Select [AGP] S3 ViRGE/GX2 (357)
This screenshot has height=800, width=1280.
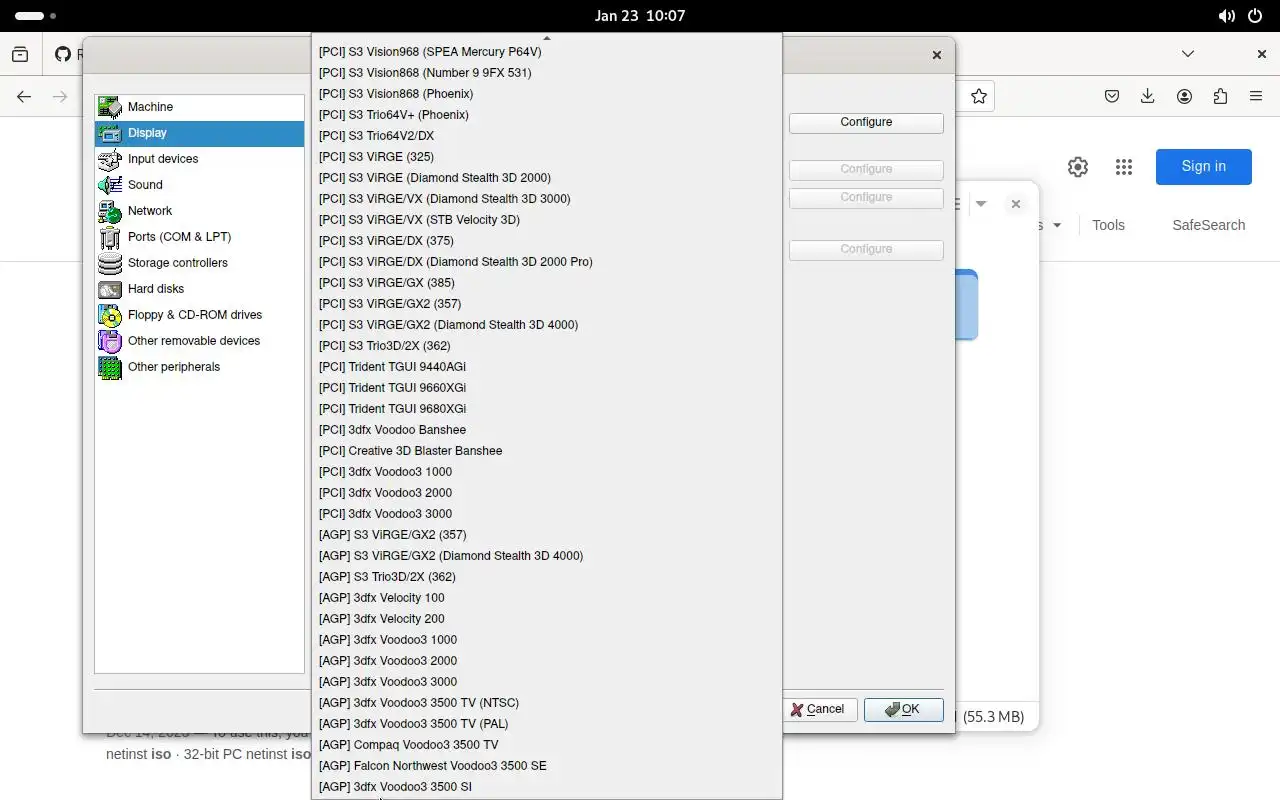pos(547,535)
